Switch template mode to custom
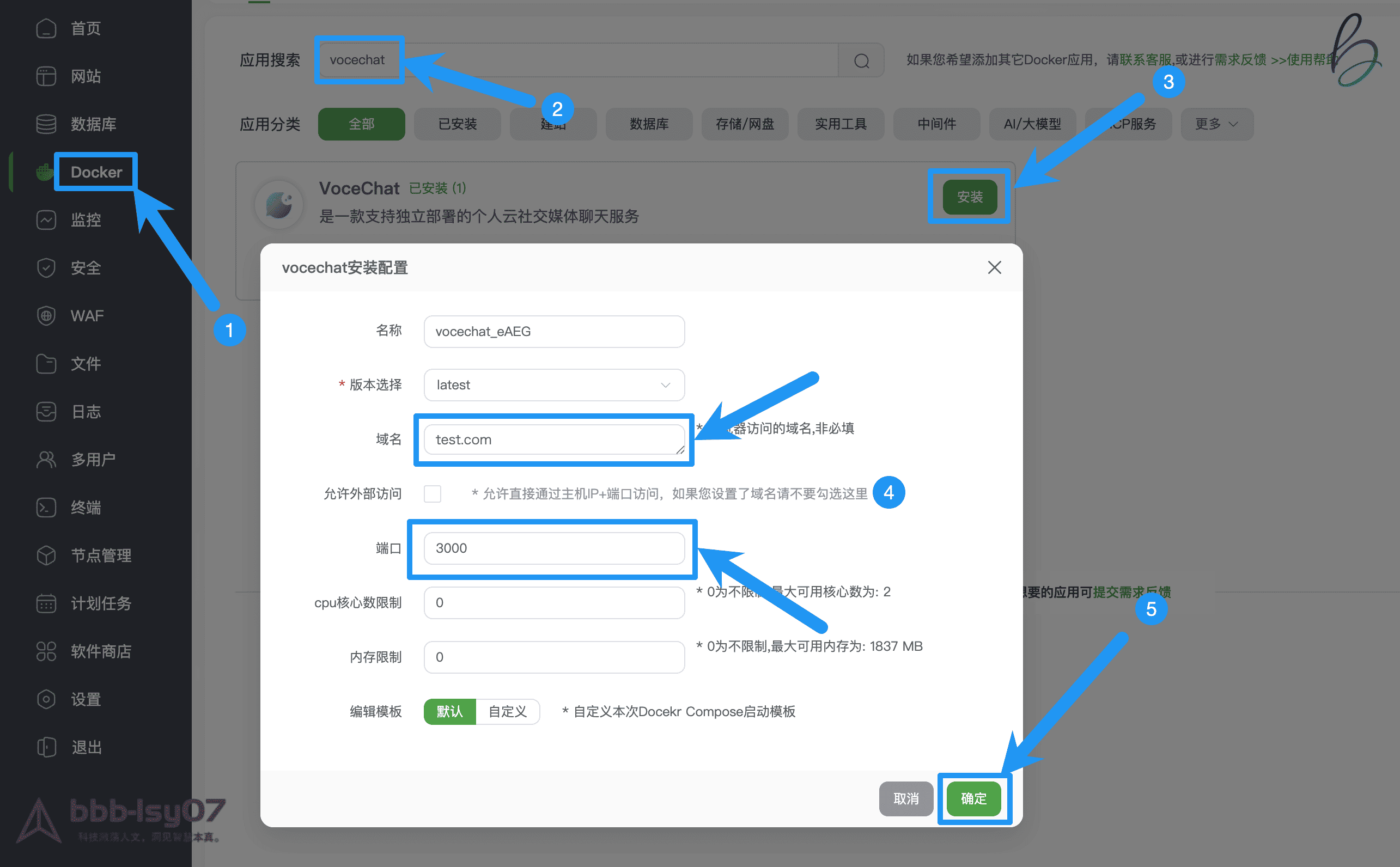Screen dimensions: 1400x867 coord(507,712)
